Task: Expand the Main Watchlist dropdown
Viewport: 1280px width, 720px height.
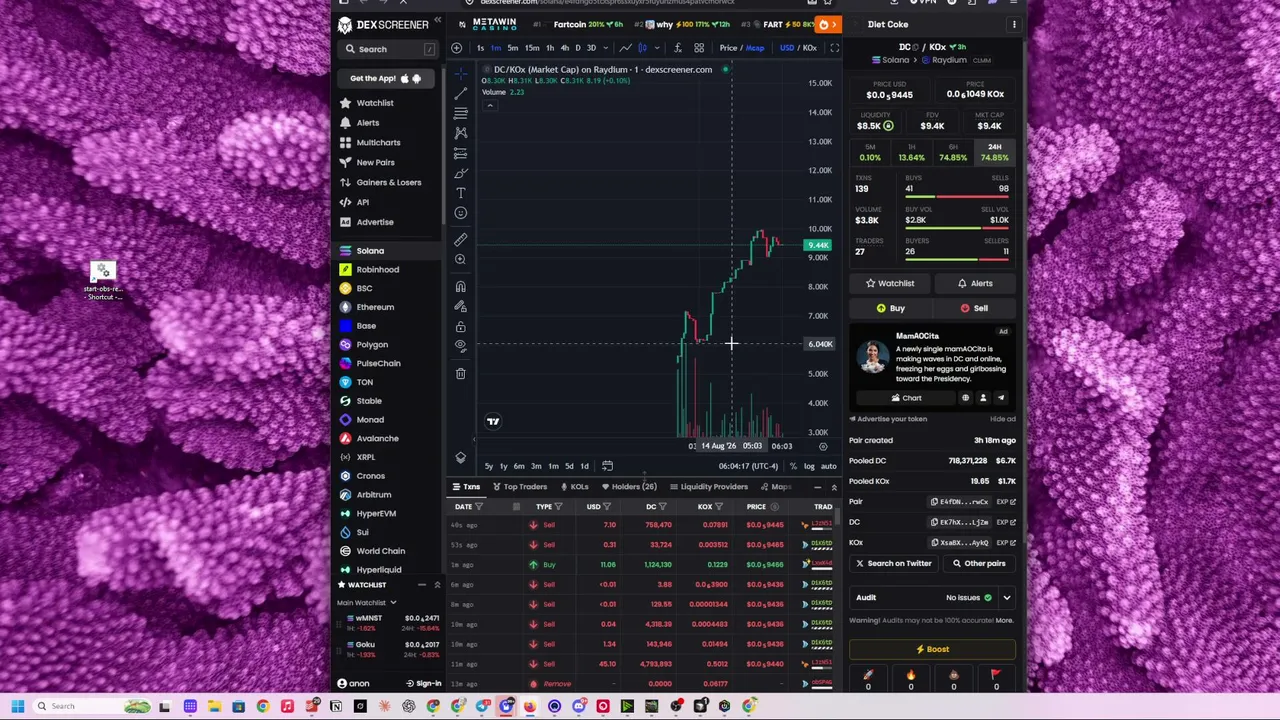Action: [x=393, y=603]
